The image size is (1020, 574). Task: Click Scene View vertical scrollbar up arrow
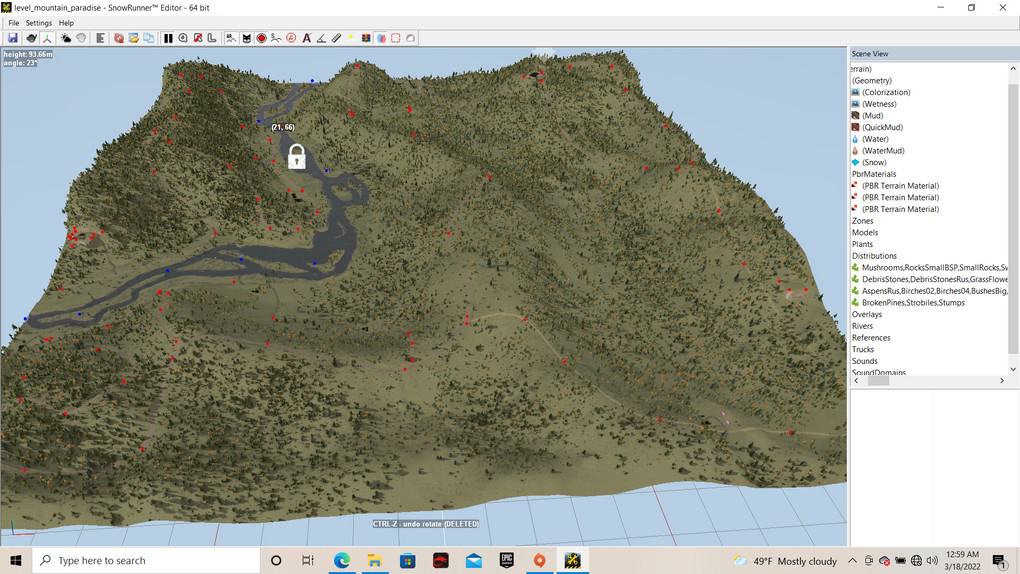[1013, 68]
